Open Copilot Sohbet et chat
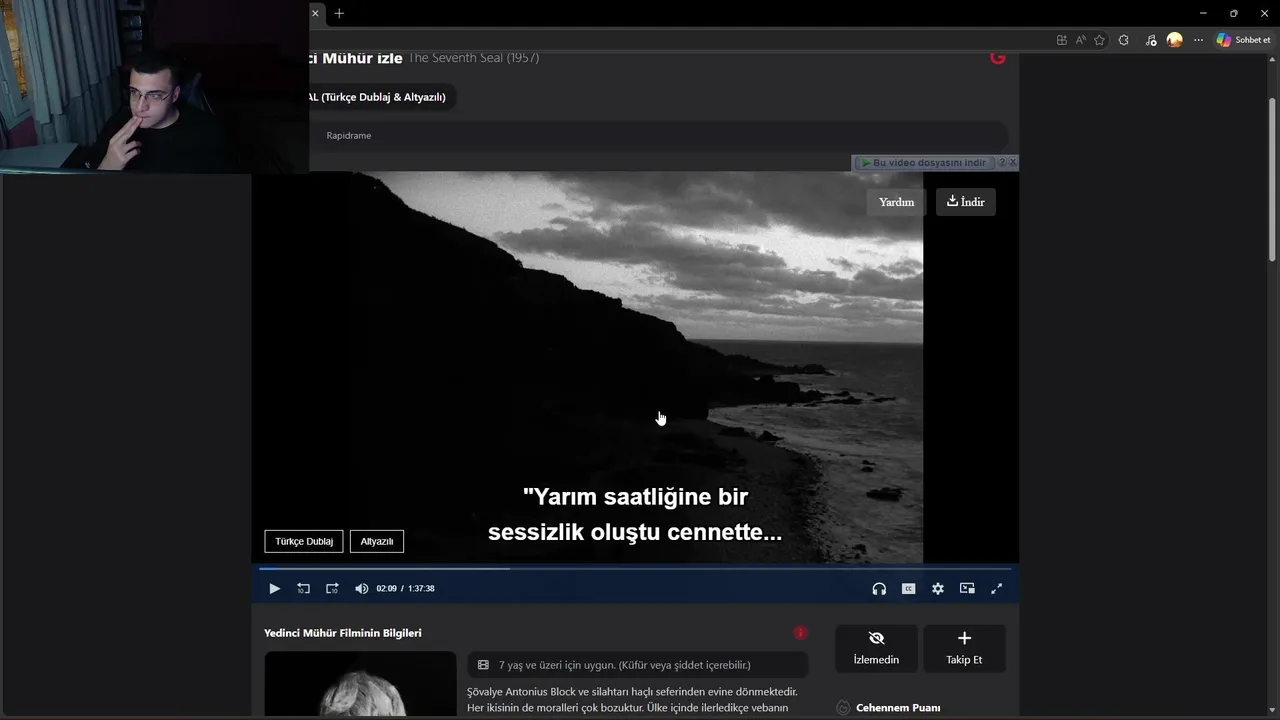Screen dimensions: 1280x720 tap(1244, 40)
